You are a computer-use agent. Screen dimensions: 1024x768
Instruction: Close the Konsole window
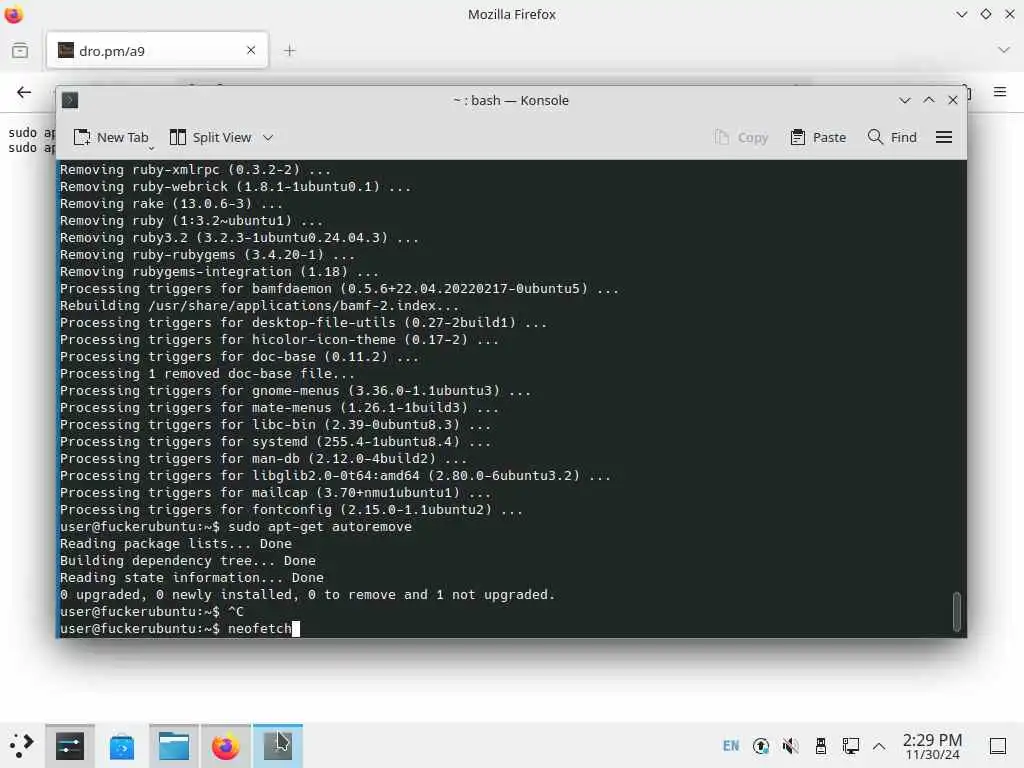pyautogui.click(x=953, y=100)
